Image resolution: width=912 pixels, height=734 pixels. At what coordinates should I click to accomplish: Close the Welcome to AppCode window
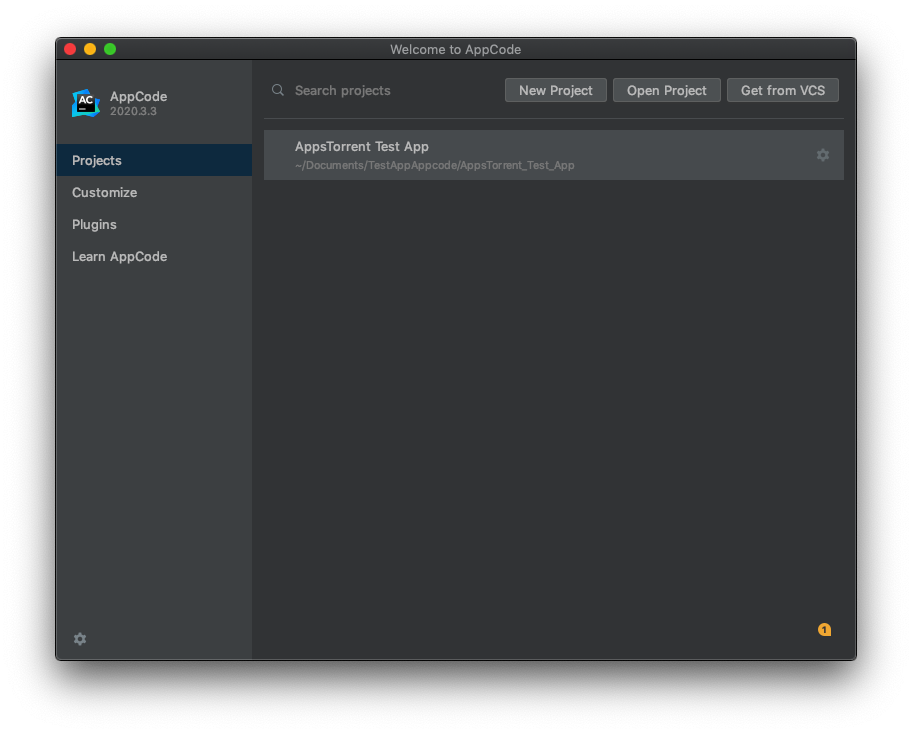point(70,49)
